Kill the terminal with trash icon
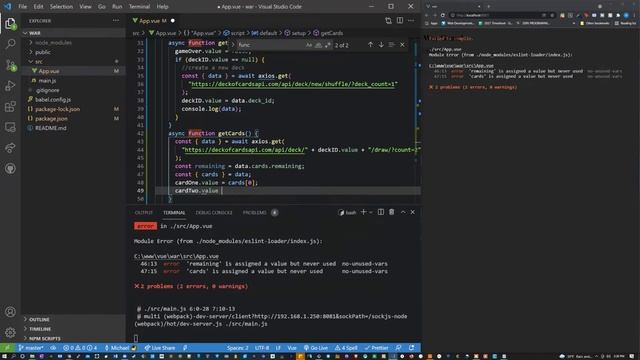640x360 pixels. [x=391, y=212]
